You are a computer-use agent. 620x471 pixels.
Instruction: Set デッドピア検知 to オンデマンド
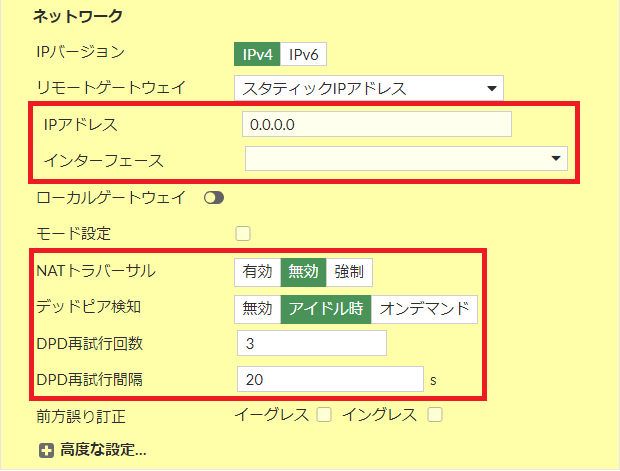[x=424, y=309]
